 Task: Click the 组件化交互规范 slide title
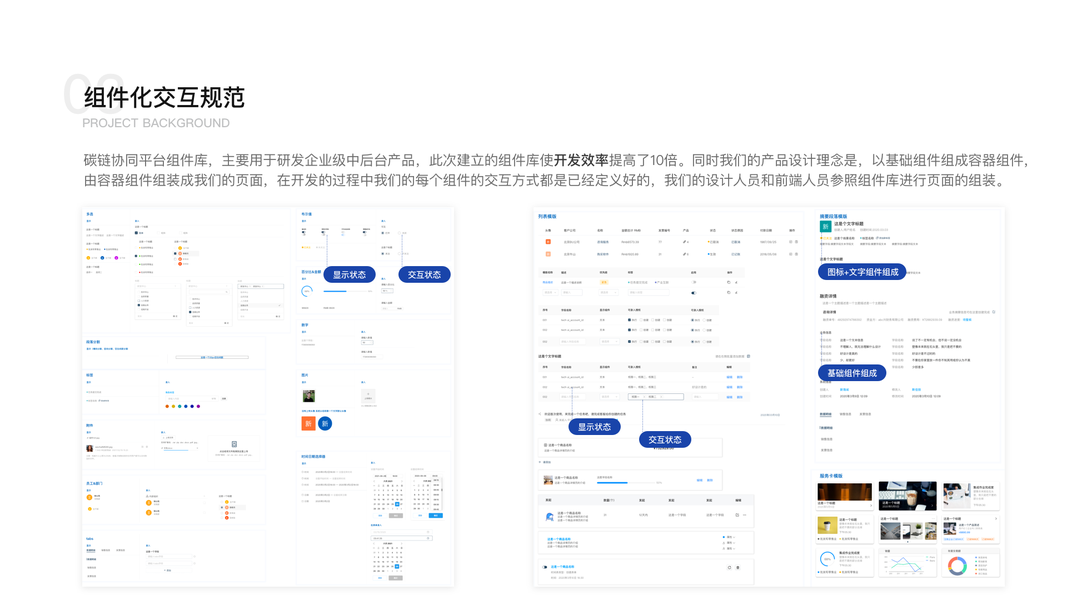pos(164,97)
